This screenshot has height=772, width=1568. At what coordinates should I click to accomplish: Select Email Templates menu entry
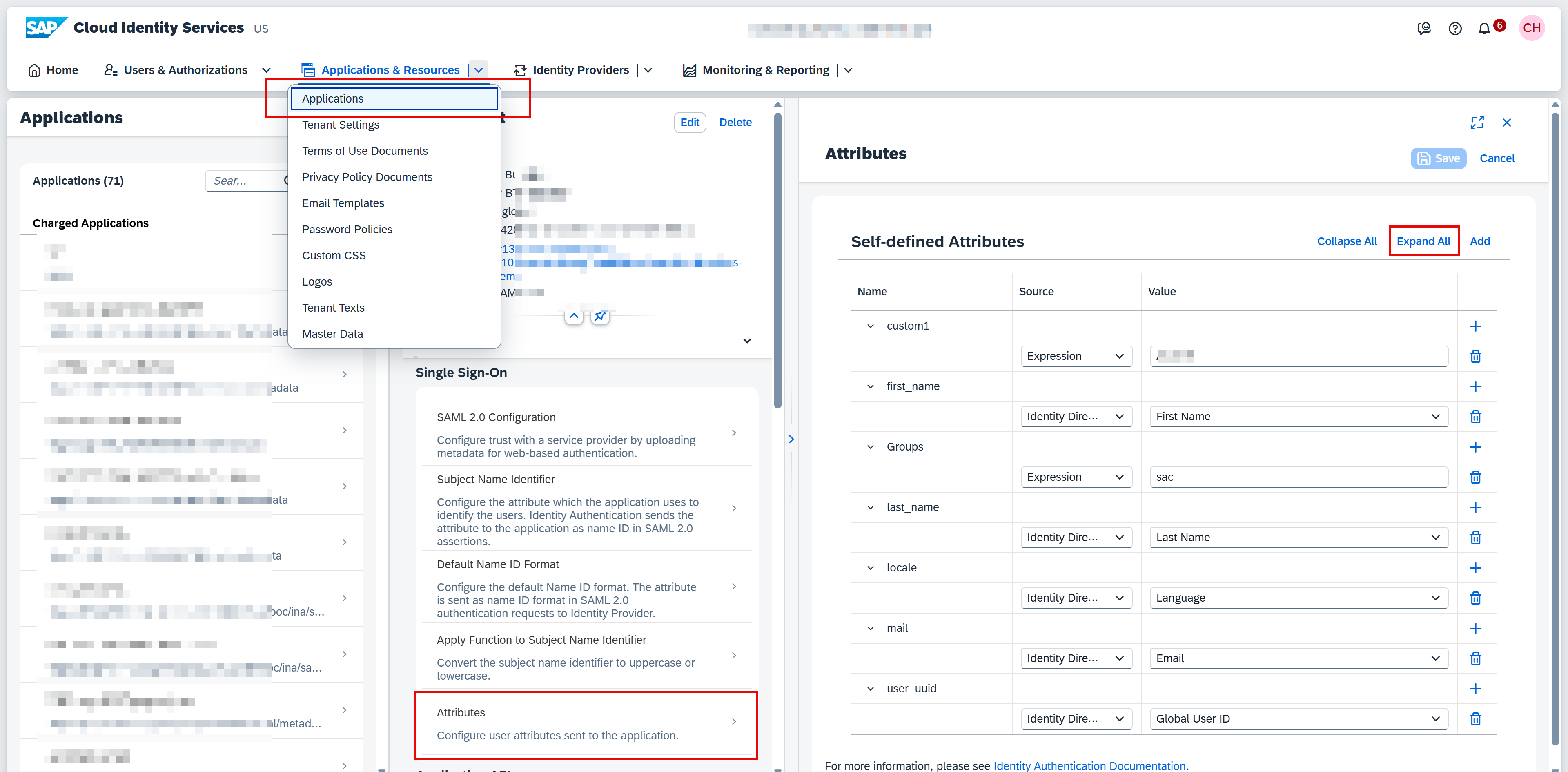[394, 203]
